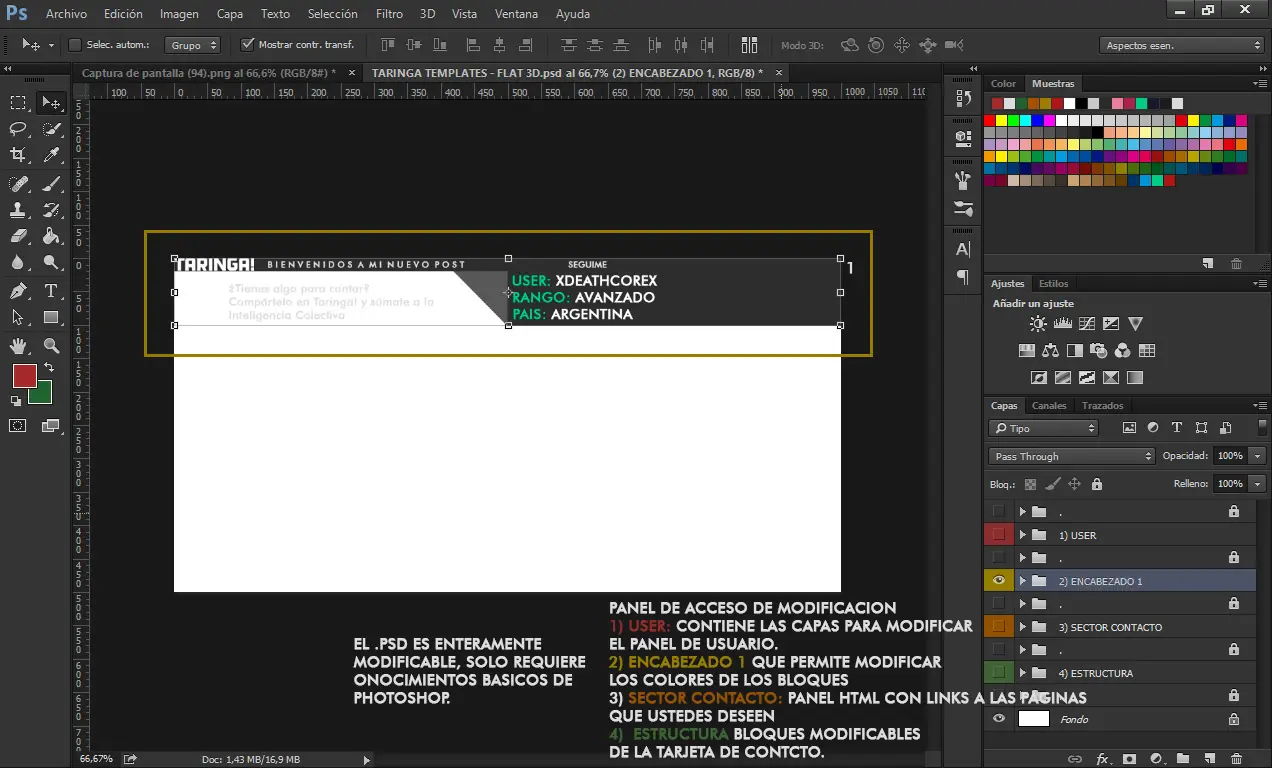Screen dimensions: 1272x768
Task: Add a Curves adjustment
Action: coord(1086,324)
